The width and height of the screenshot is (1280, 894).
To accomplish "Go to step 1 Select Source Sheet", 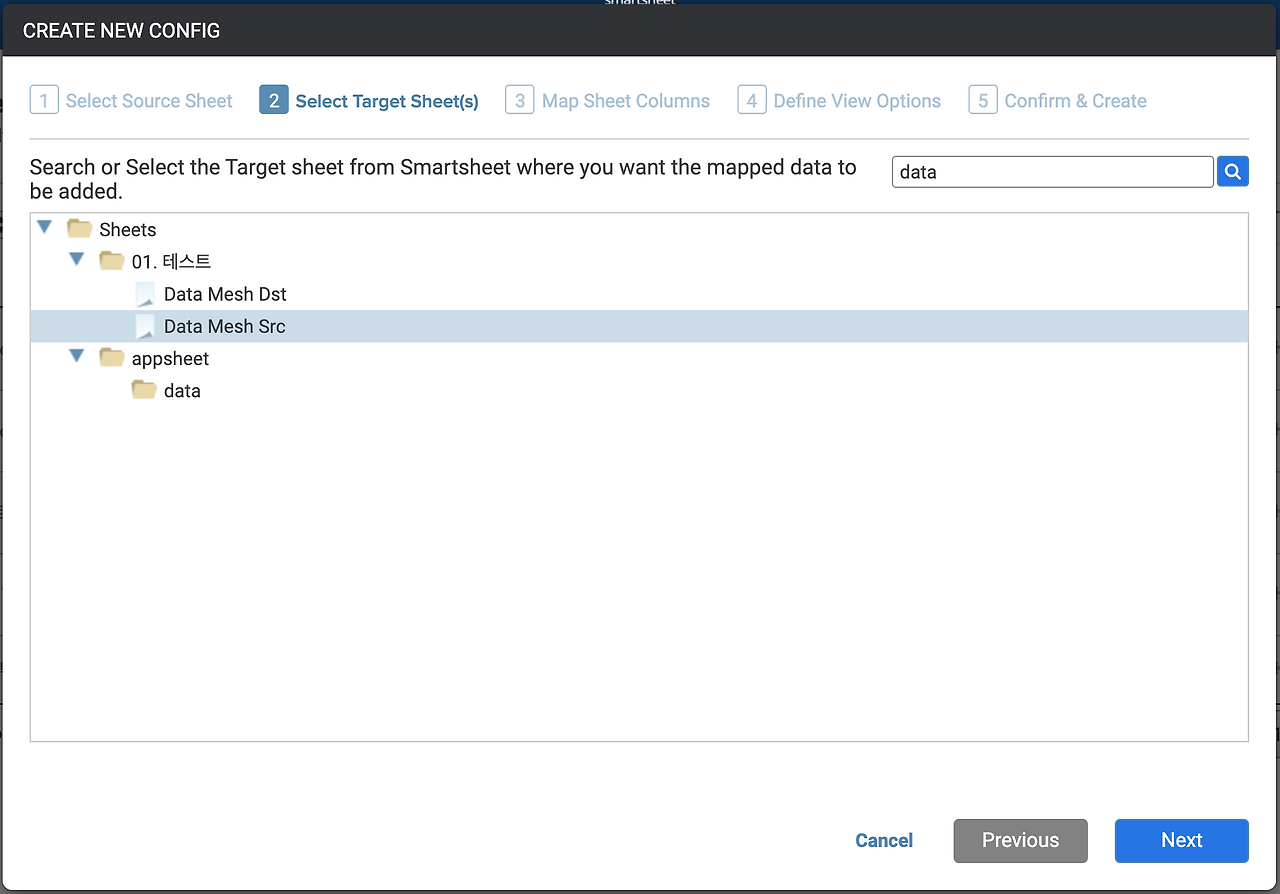I will pyautogui.click(x=131, y=101).
